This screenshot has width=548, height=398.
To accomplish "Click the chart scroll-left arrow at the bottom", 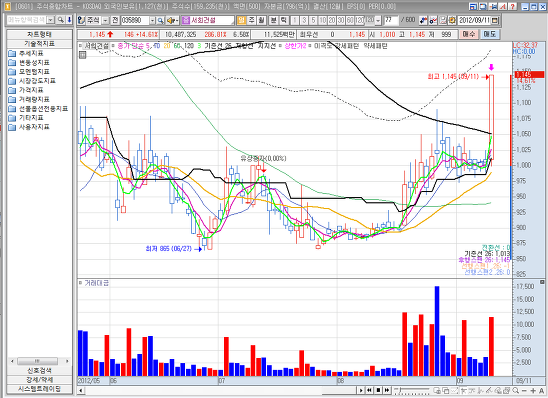I will pos(81,390).
